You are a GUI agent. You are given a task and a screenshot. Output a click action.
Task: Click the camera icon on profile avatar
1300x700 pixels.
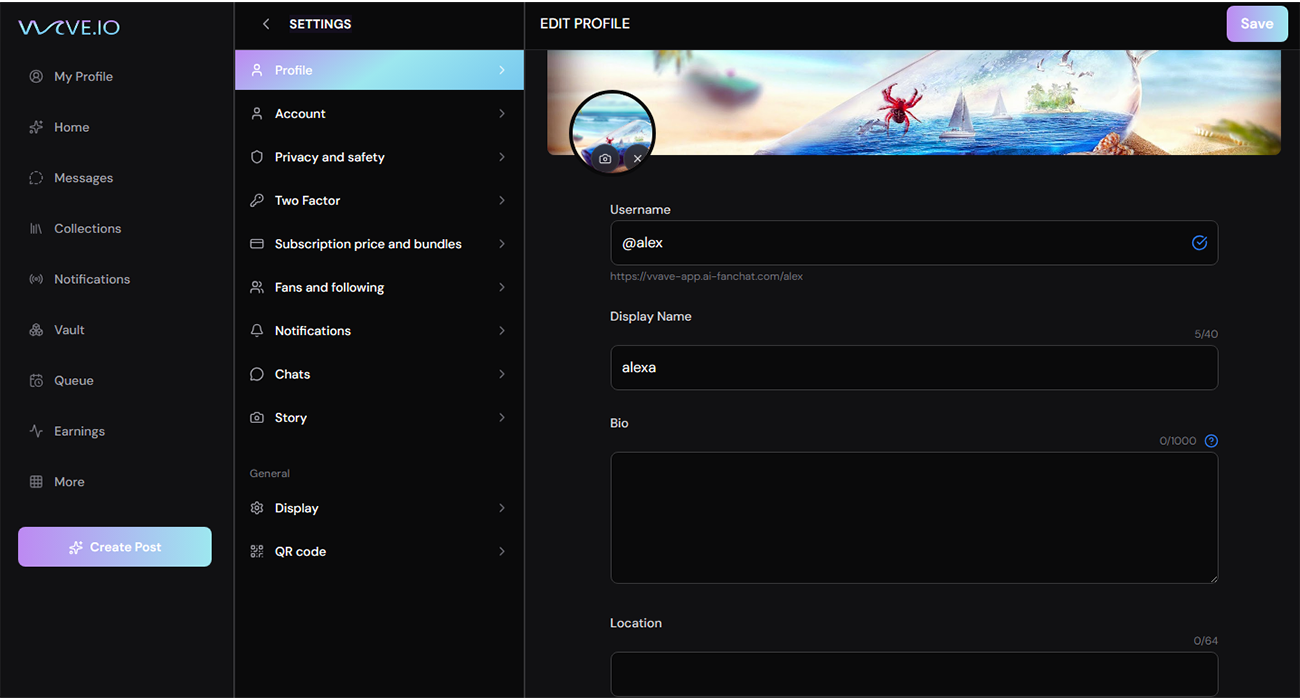(x=605, y=159)
